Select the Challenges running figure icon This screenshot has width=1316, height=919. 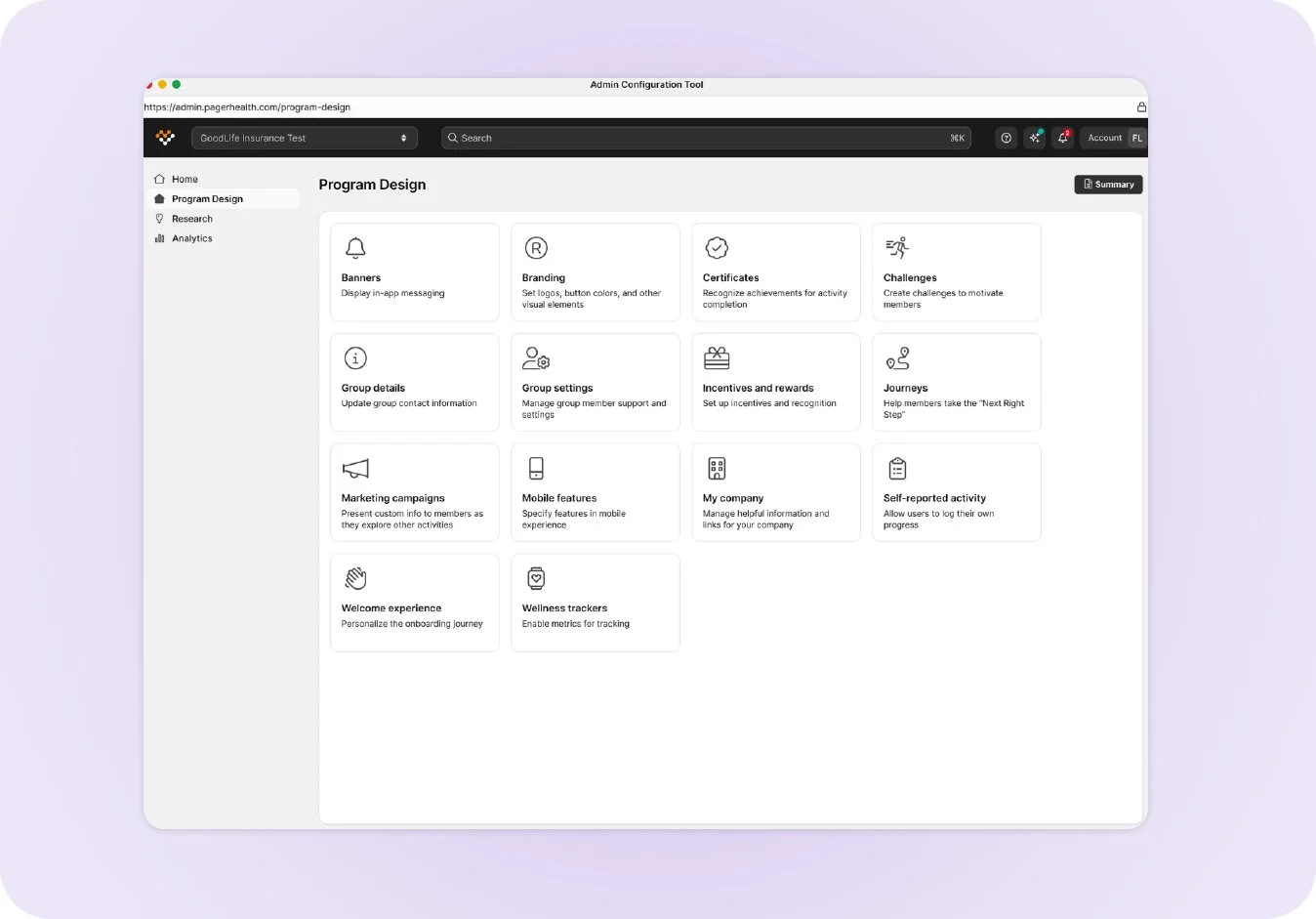pos(897,248)
